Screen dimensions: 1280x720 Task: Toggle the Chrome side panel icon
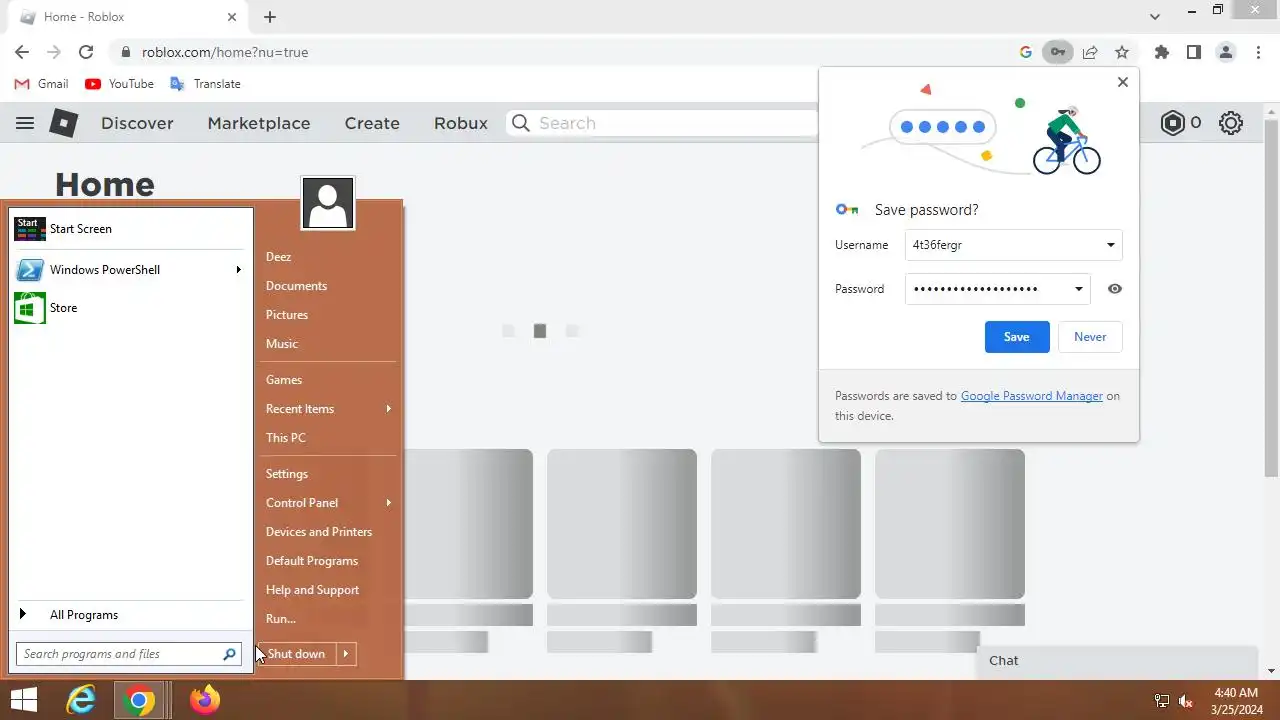click(1193, 52)
